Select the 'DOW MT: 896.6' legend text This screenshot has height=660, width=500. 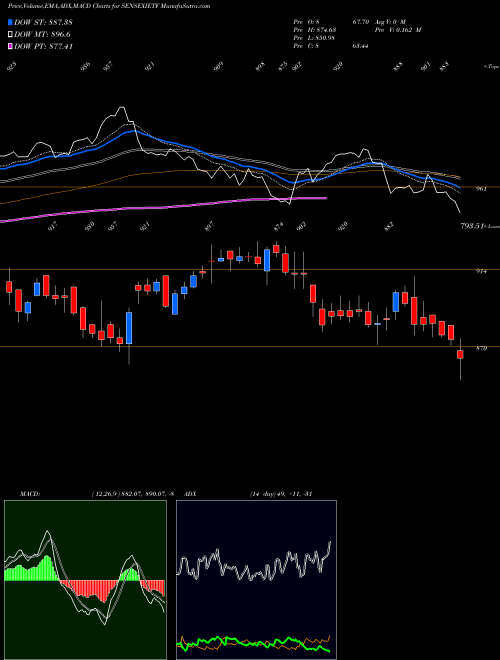(x=42, y=35)
